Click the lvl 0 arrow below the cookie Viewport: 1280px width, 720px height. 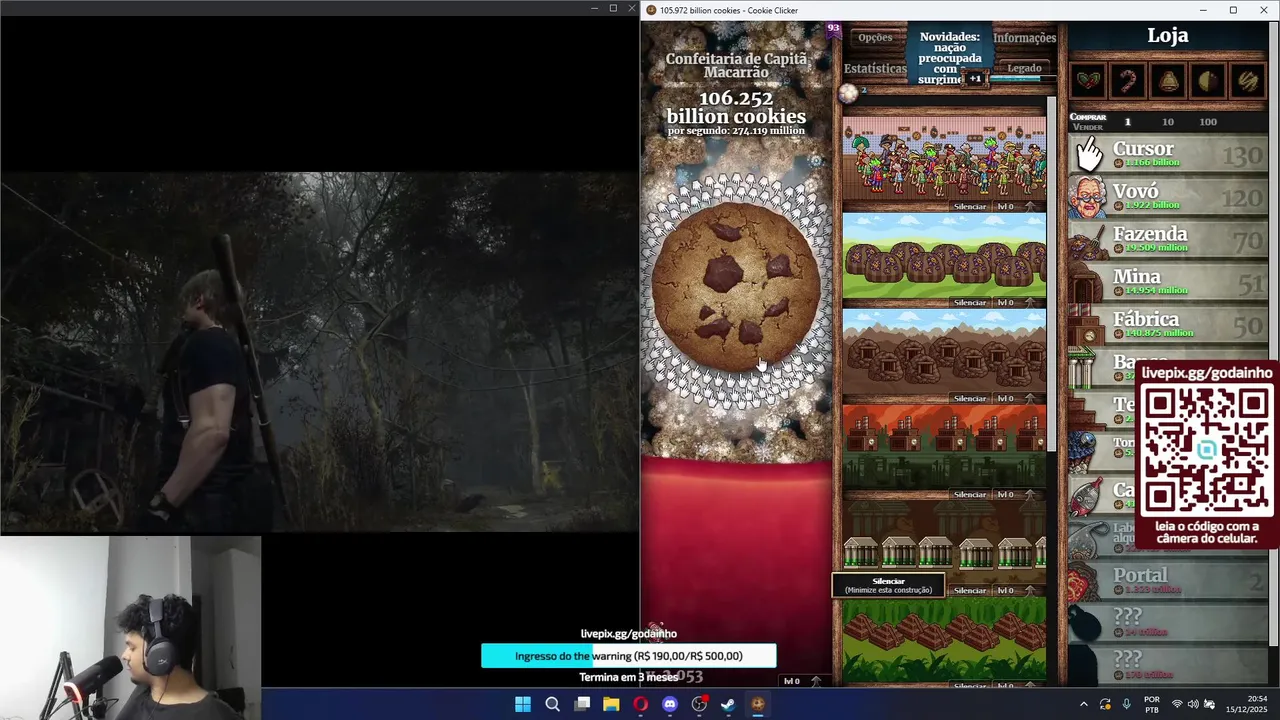pos(803,681)
